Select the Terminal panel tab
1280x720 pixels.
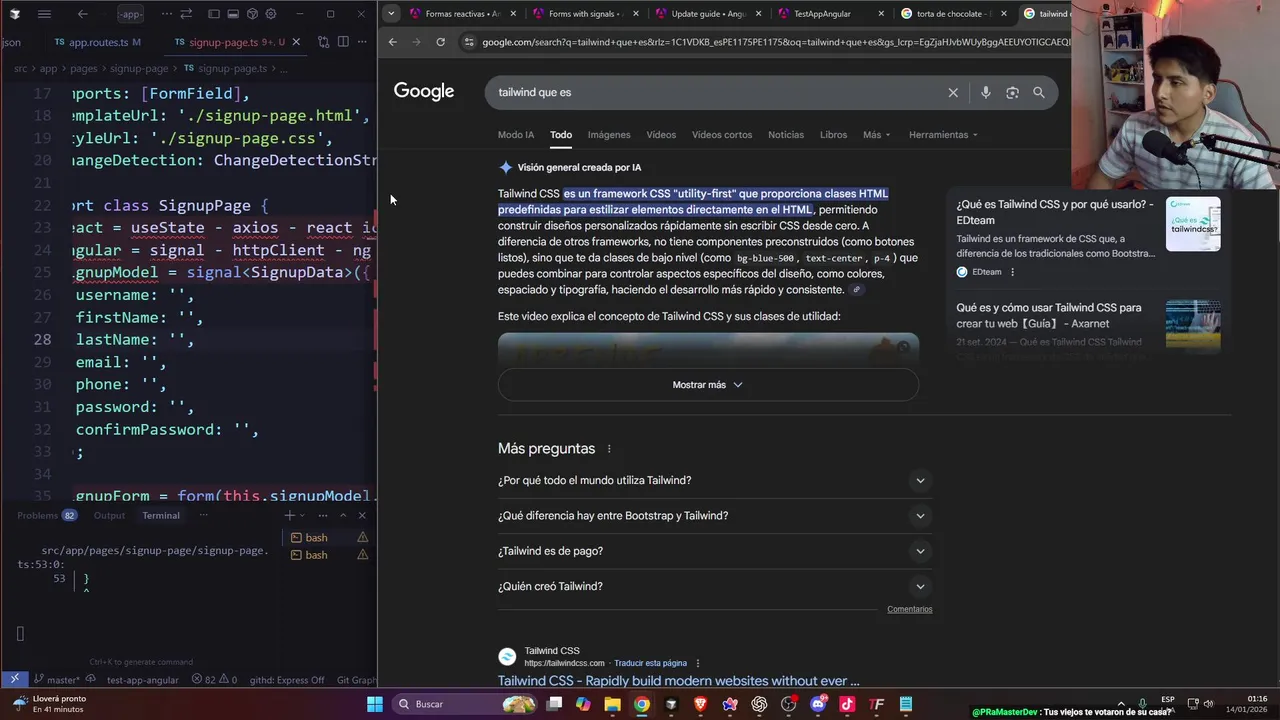160,515
